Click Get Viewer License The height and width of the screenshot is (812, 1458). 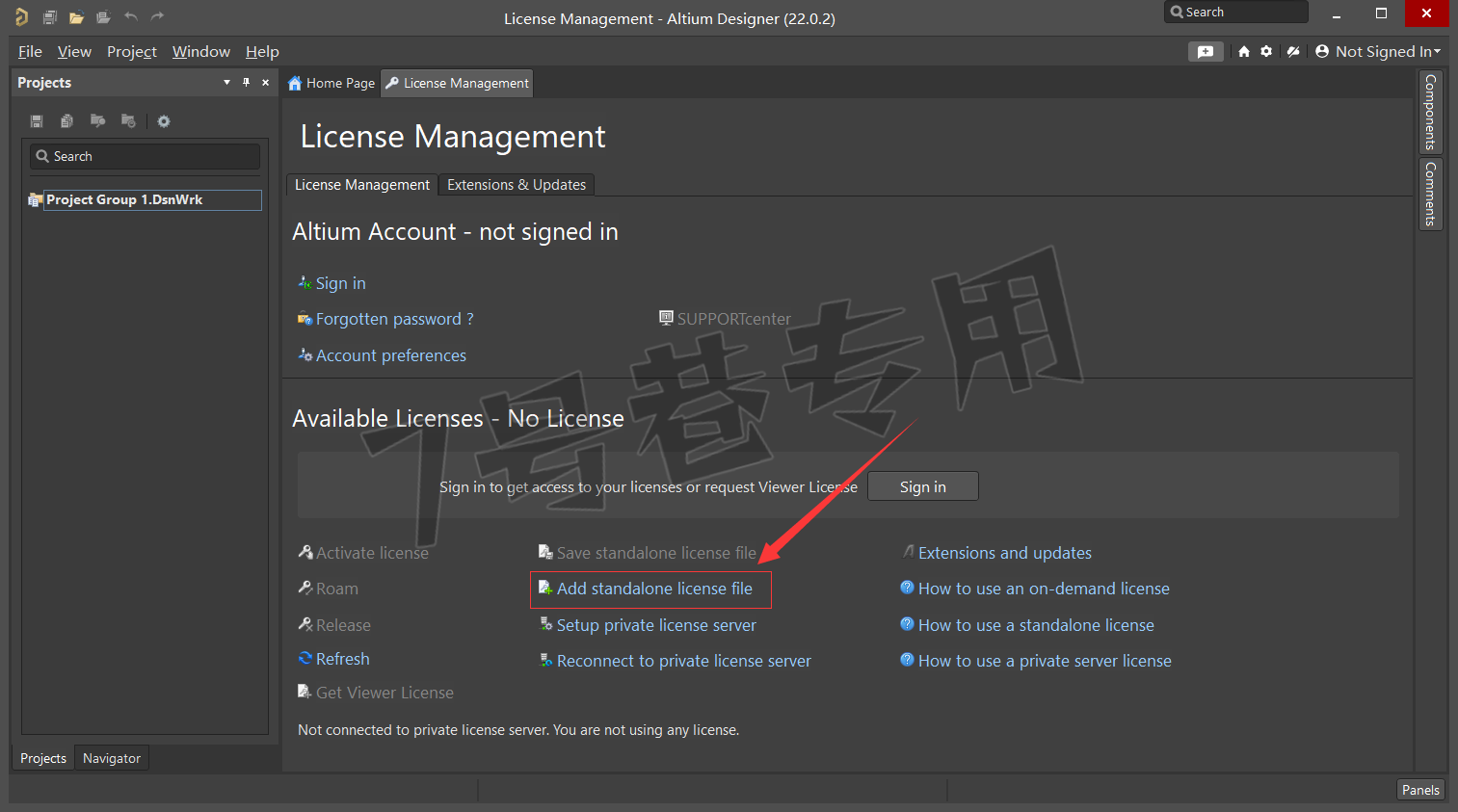tap(384, 693)
